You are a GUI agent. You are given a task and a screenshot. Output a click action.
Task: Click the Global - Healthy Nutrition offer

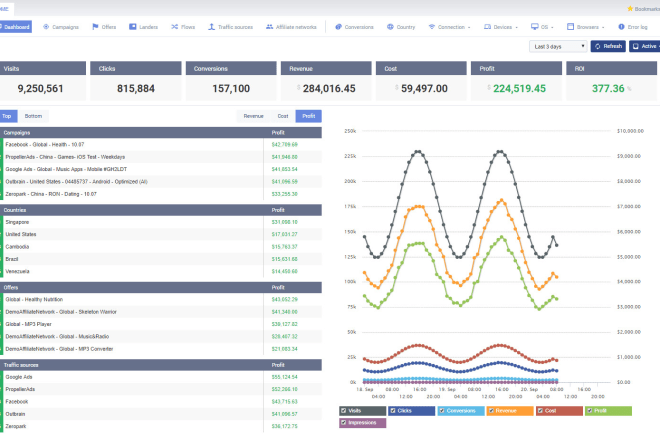click(x=161, y=299)
